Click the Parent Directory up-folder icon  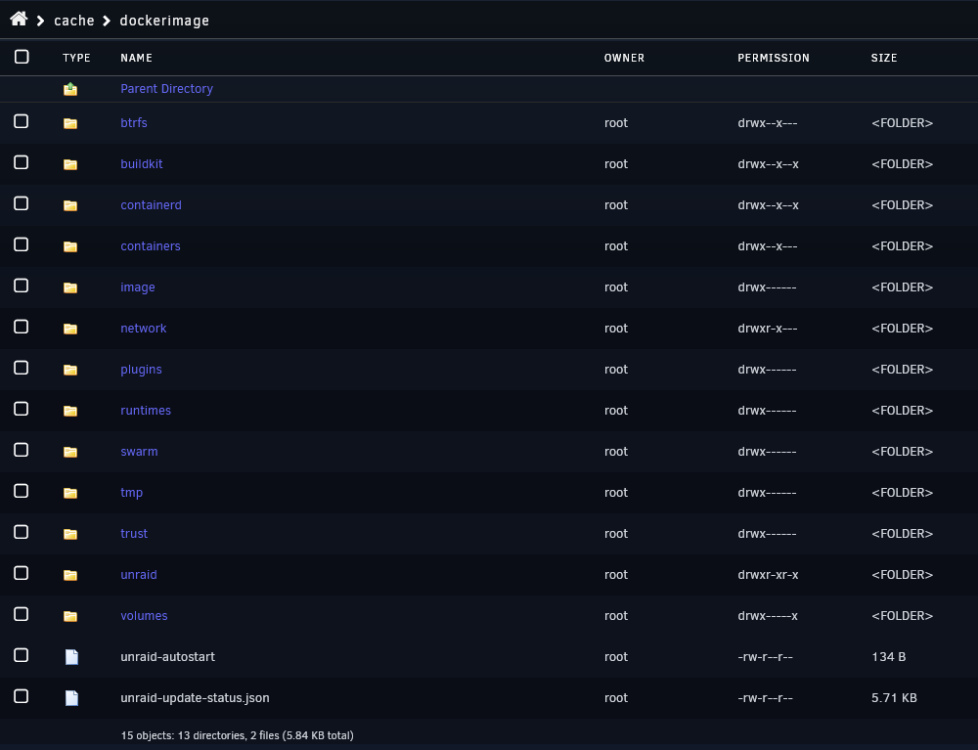(x=70, y=89)
